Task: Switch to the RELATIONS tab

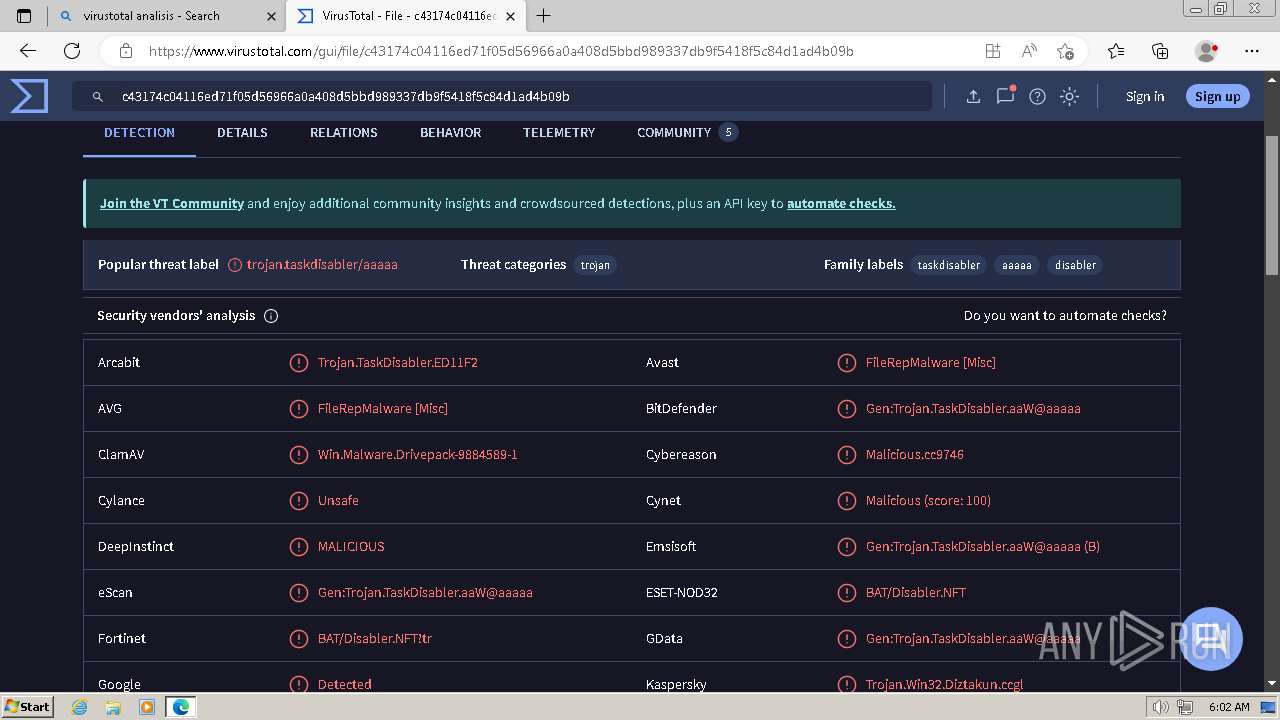Action: [x=344, y=133]
